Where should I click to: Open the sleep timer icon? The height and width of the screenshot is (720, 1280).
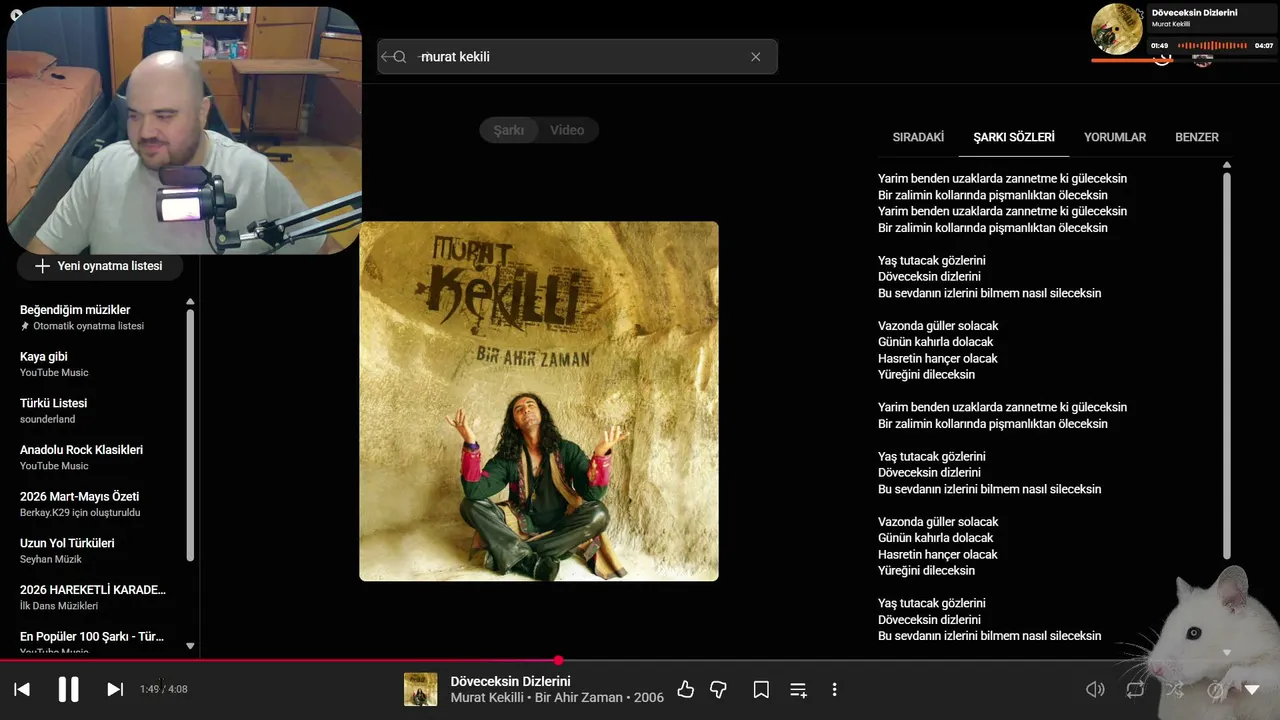tap(1215, 689)
